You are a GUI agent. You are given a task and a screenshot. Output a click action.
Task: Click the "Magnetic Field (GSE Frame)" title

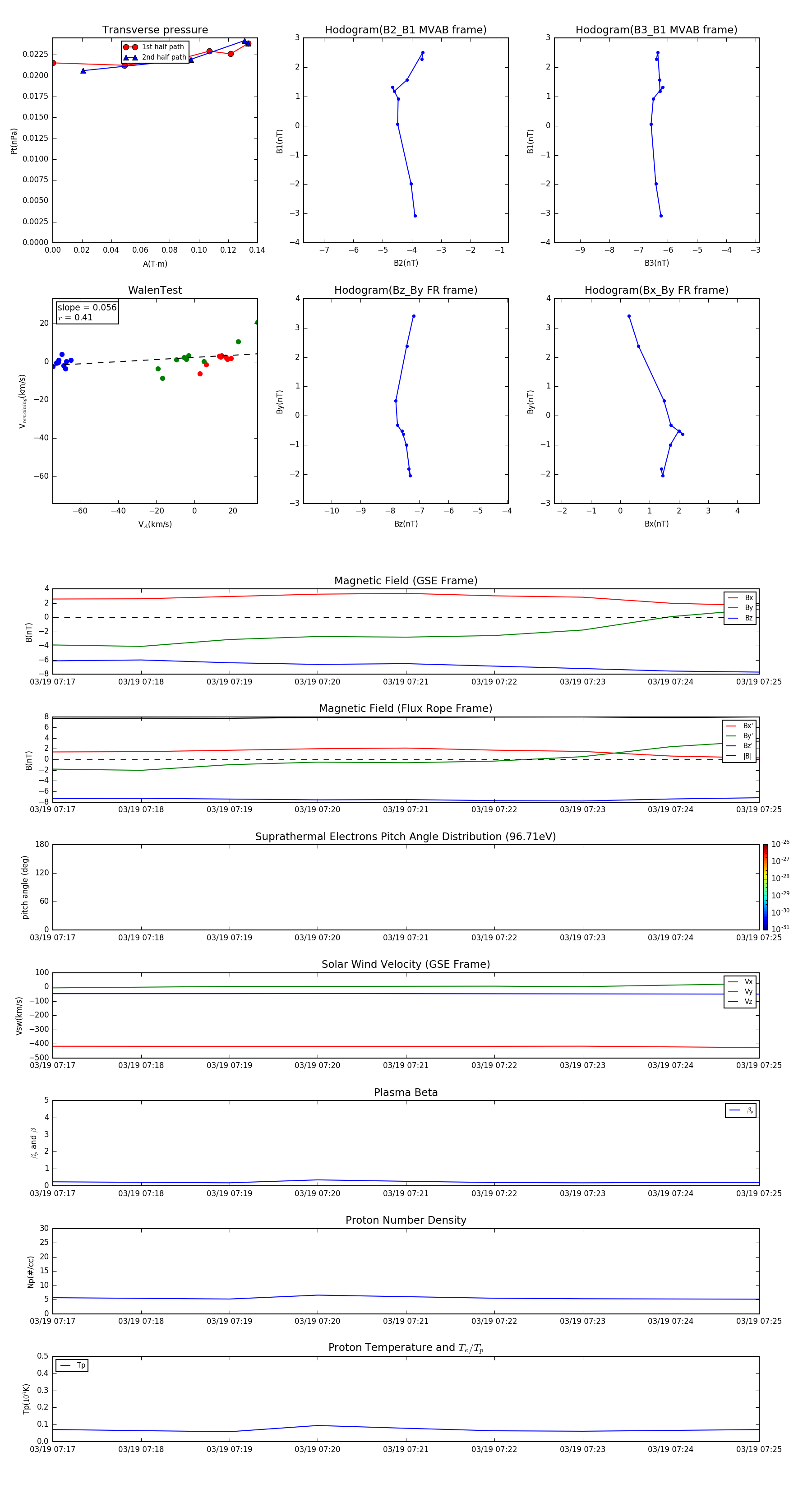[406, 581]
